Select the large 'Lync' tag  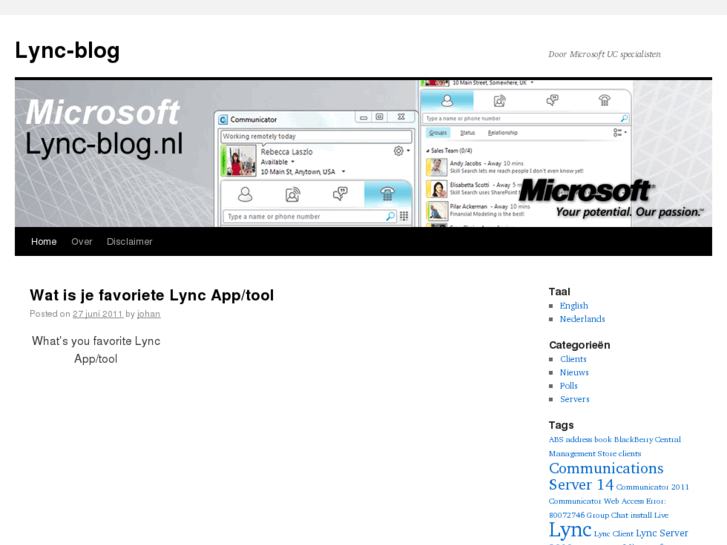pos(570,530)
